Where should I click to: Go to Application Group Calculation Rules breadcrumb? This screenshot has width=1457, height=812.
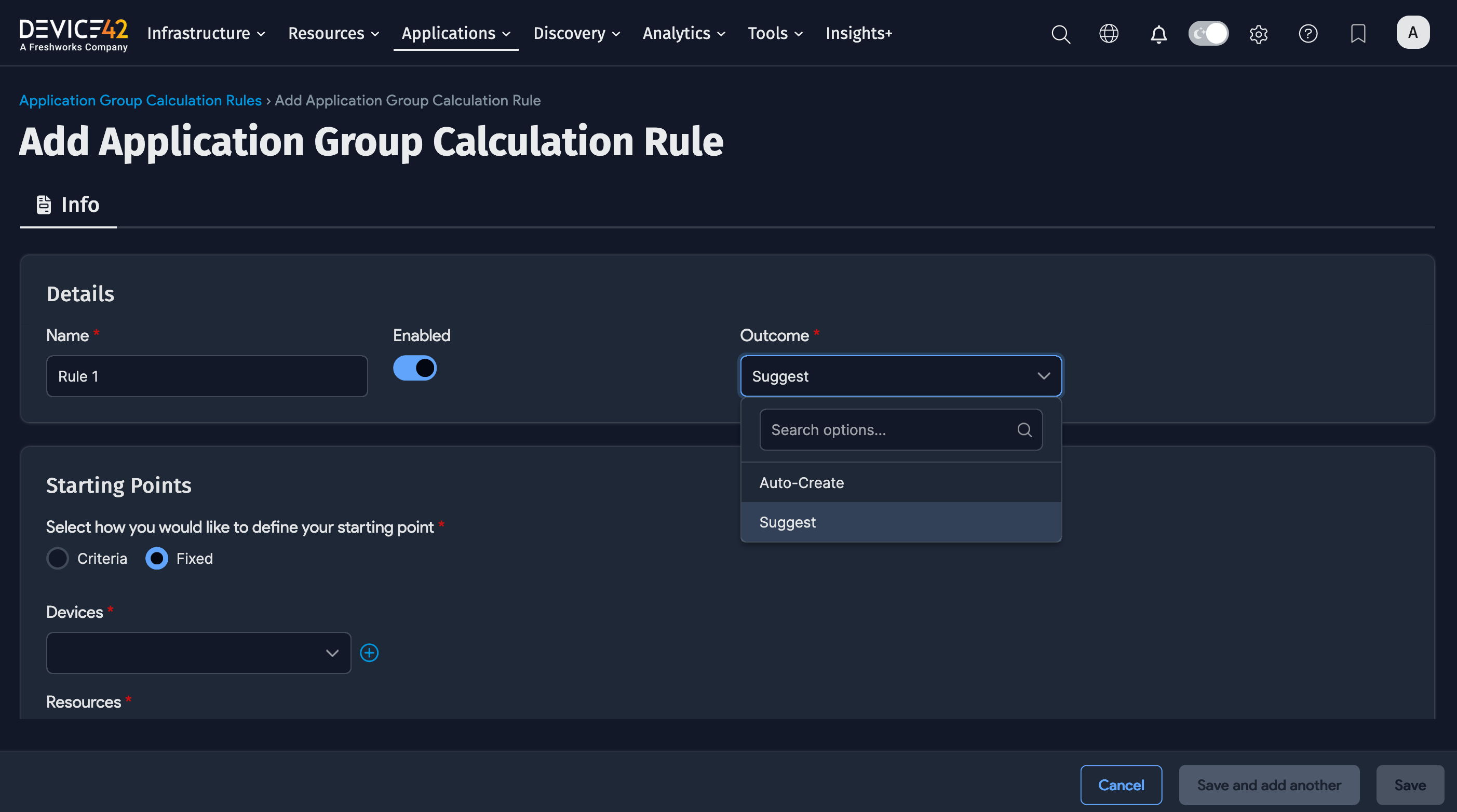coord(140,100)
